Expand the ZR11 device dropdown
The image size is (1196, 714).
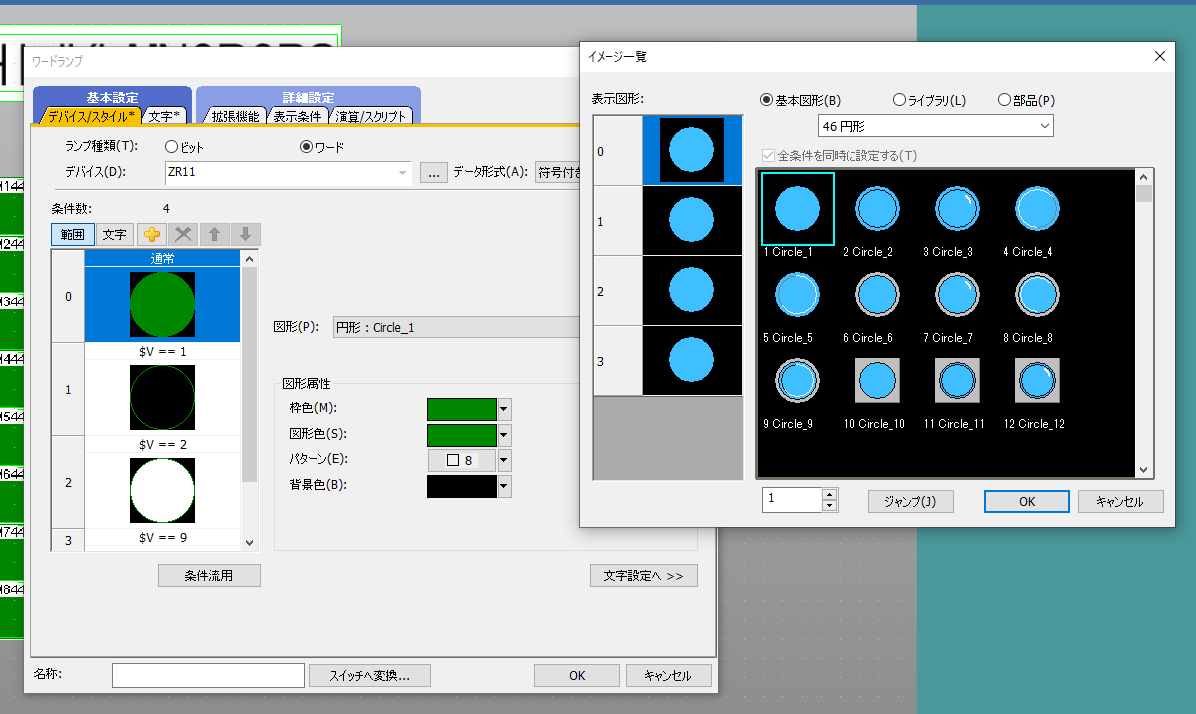click(403, 172)
